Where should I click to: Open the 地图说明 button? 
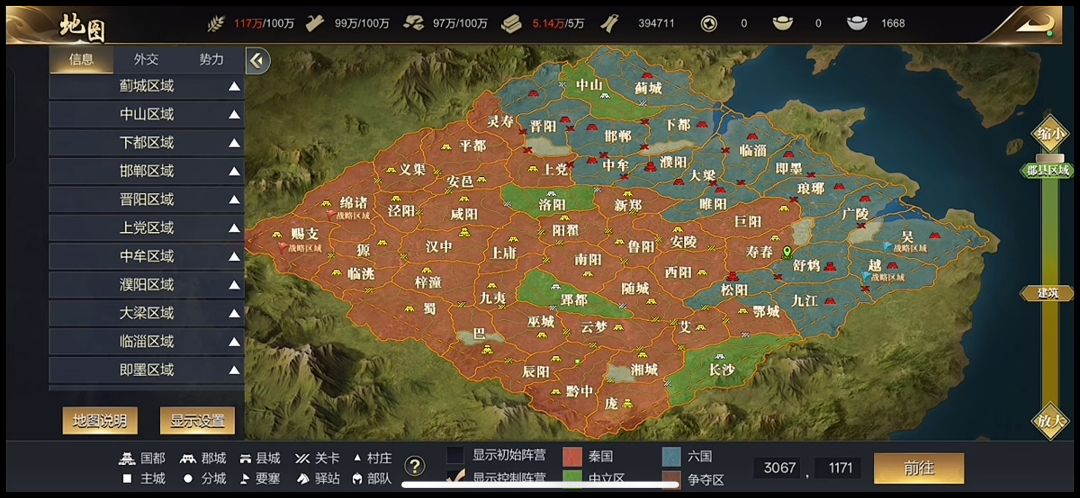[x=100, y=421]
